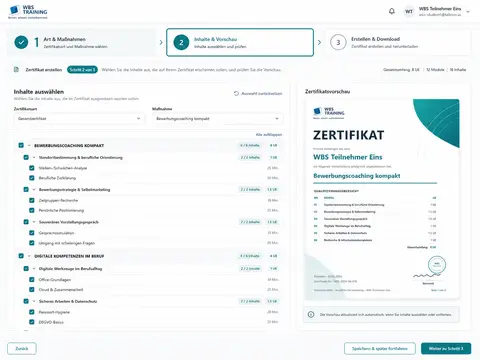
Task: Click the arrow between step 2 and step 3
Action: click(319, 42)
